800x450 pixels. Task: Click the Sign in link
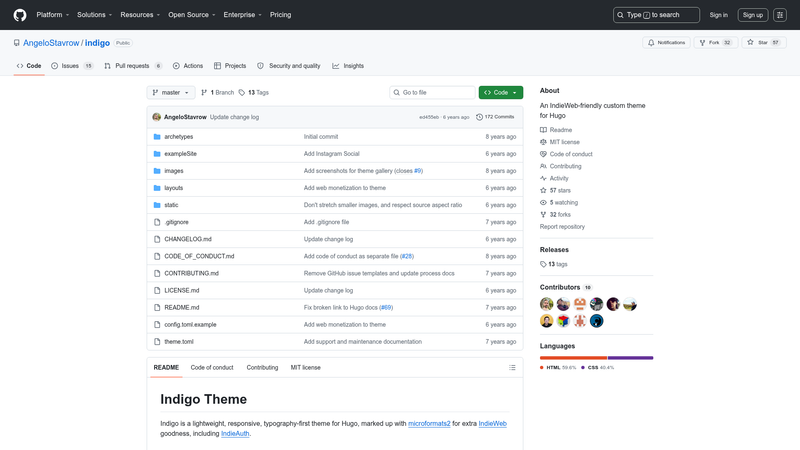[x=718, y=15]
